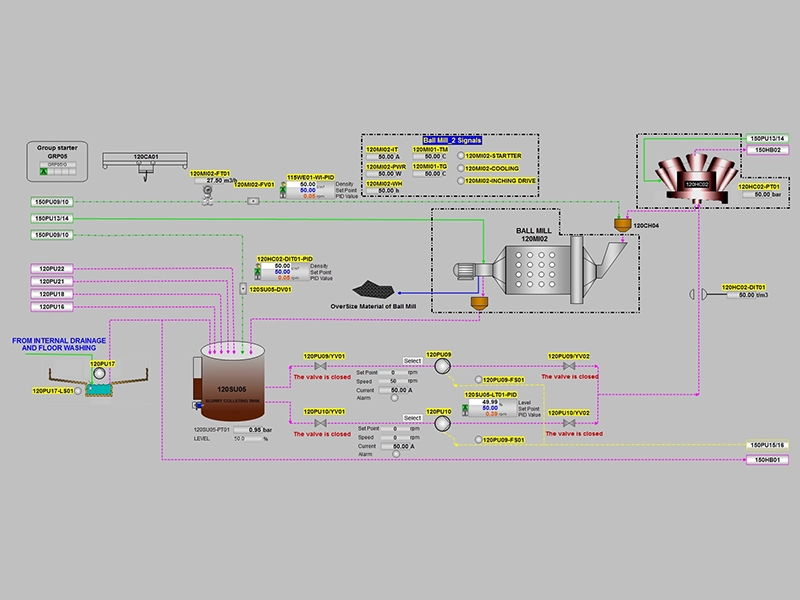
Task: Open the 120PU16 source link
Action: [x=52, y=307]
